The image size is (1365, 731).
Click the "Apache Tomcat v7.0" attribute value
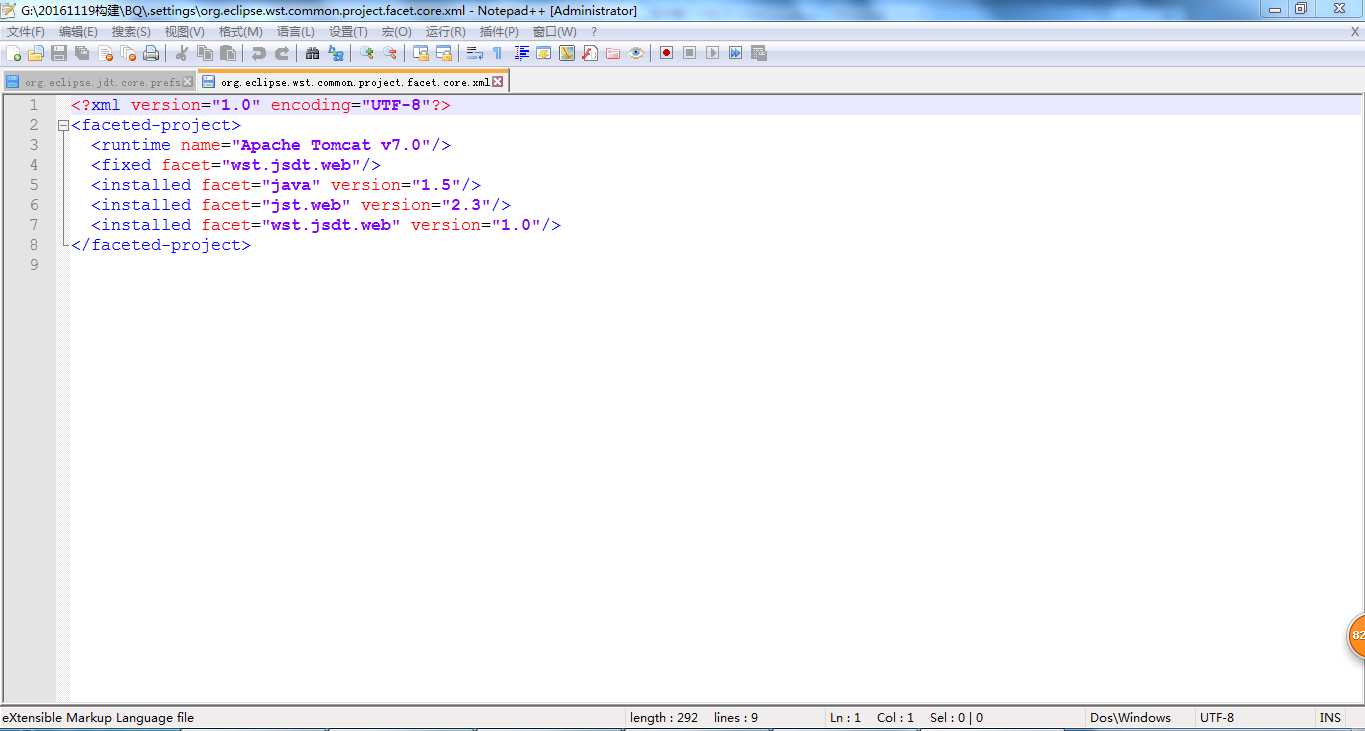[x=331, y=145]
